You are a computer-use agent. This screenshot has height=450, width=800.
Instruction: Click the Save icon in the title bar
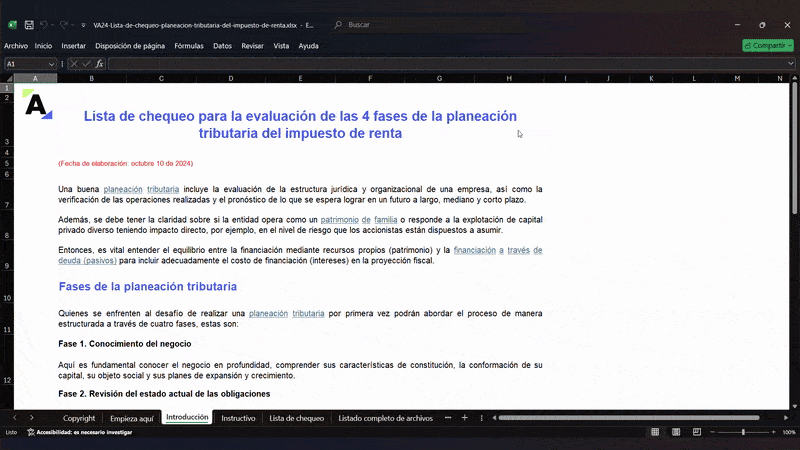pyautogui.click(x=29, y=24)
